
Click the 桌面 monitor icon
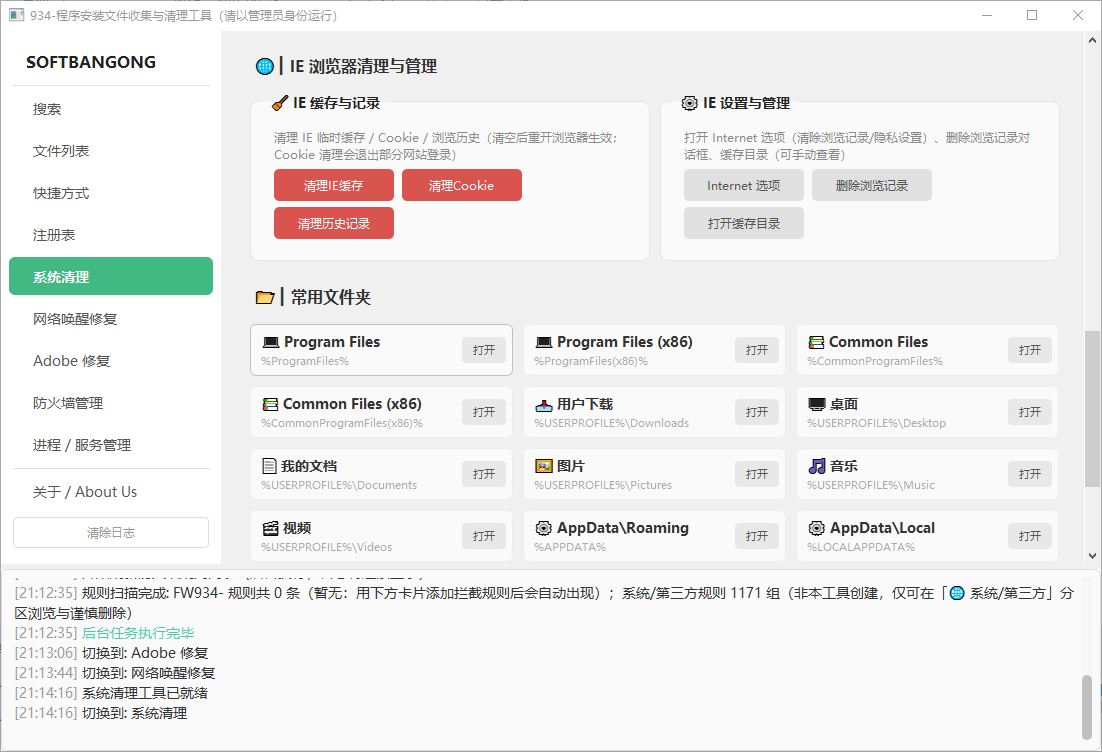pos(817,404)
